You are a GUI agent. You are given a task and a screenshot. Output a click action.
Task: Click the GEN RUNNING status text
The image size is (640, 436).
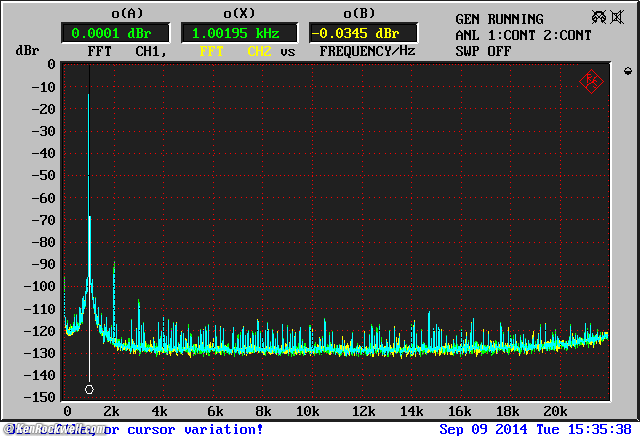(x=499, y=19)
